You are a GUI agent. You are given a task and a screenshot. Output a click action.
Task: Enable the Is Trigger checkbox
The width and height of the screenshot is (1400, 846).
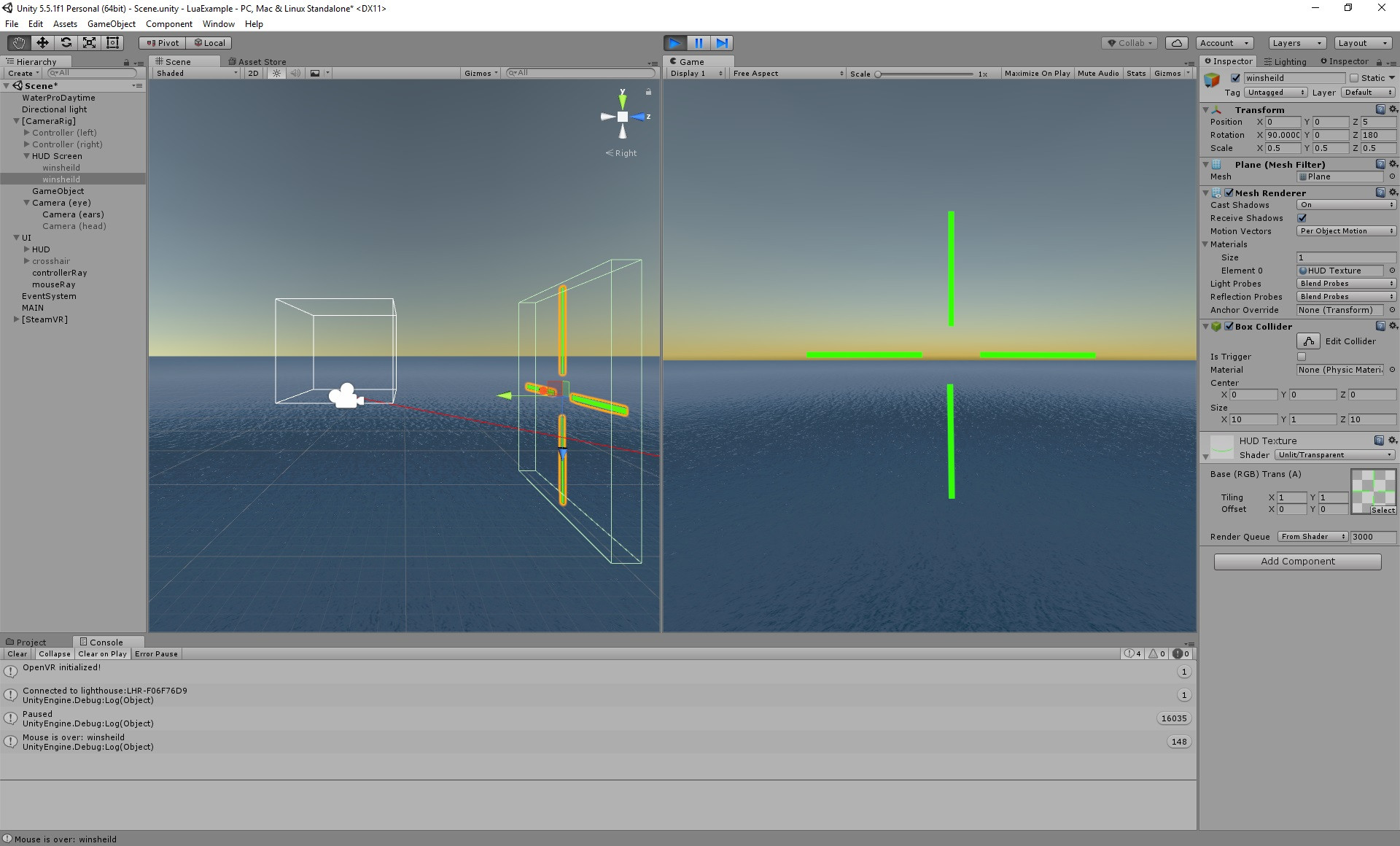1302,357
